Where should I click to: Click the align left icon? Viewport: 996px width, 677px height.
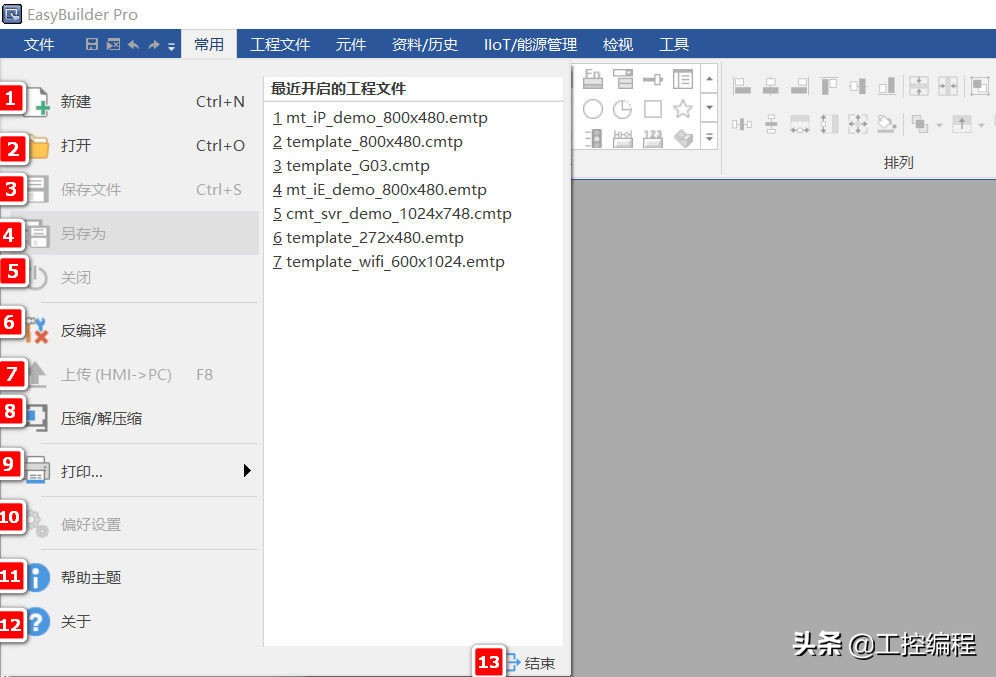(741, 86)
